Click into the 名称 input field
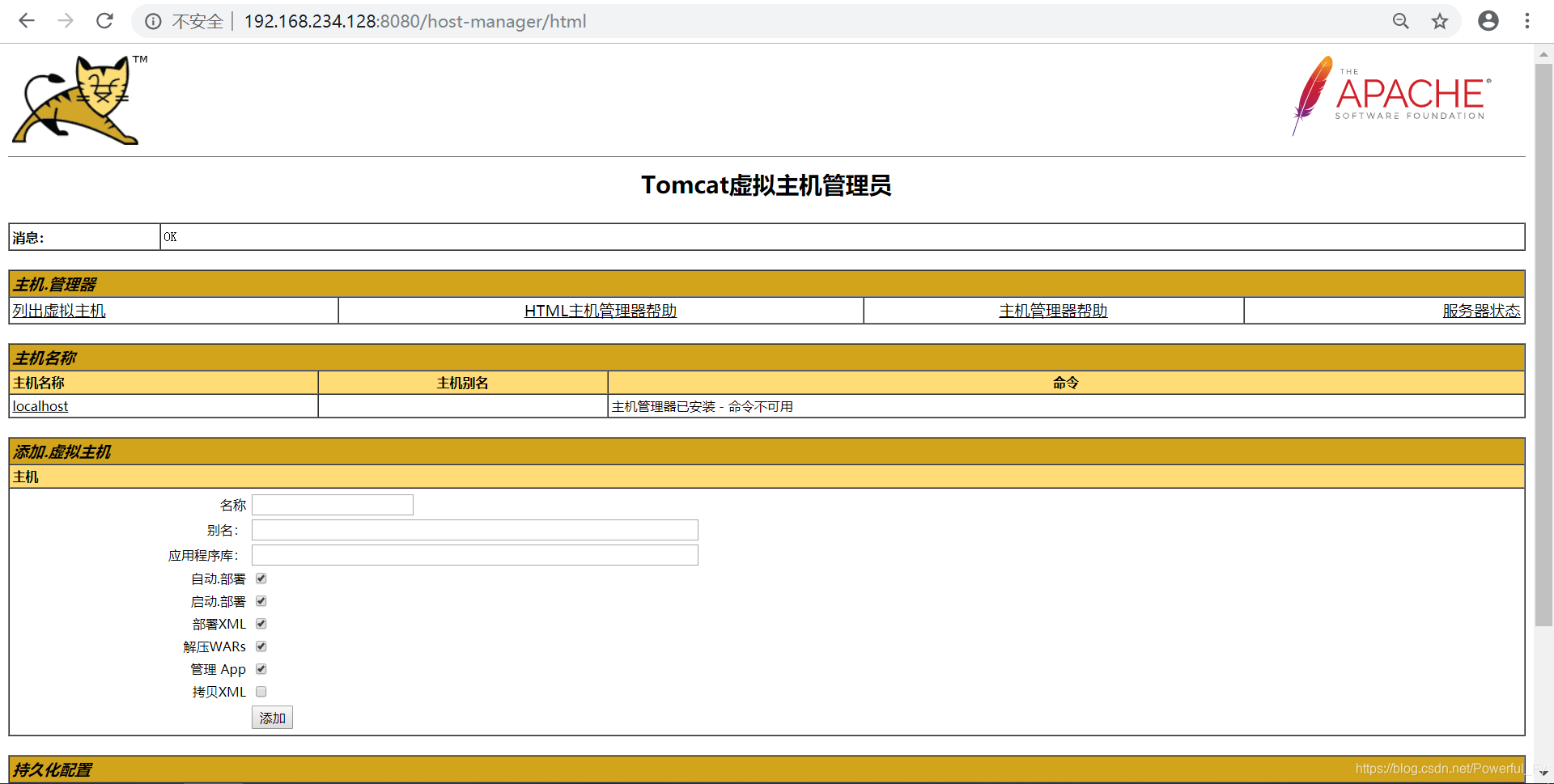 (333, 505)
